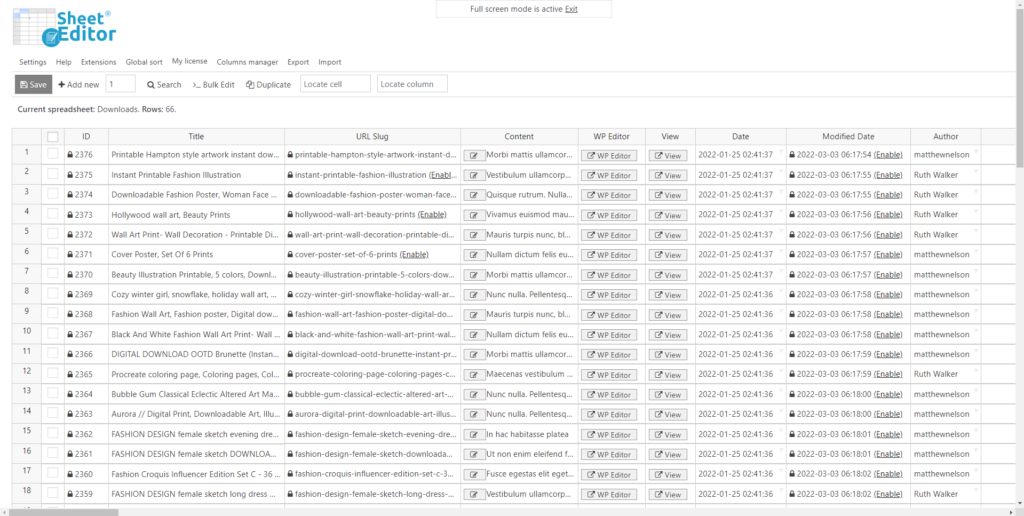Edit content of In hac habitasse platea

(474, 434)
